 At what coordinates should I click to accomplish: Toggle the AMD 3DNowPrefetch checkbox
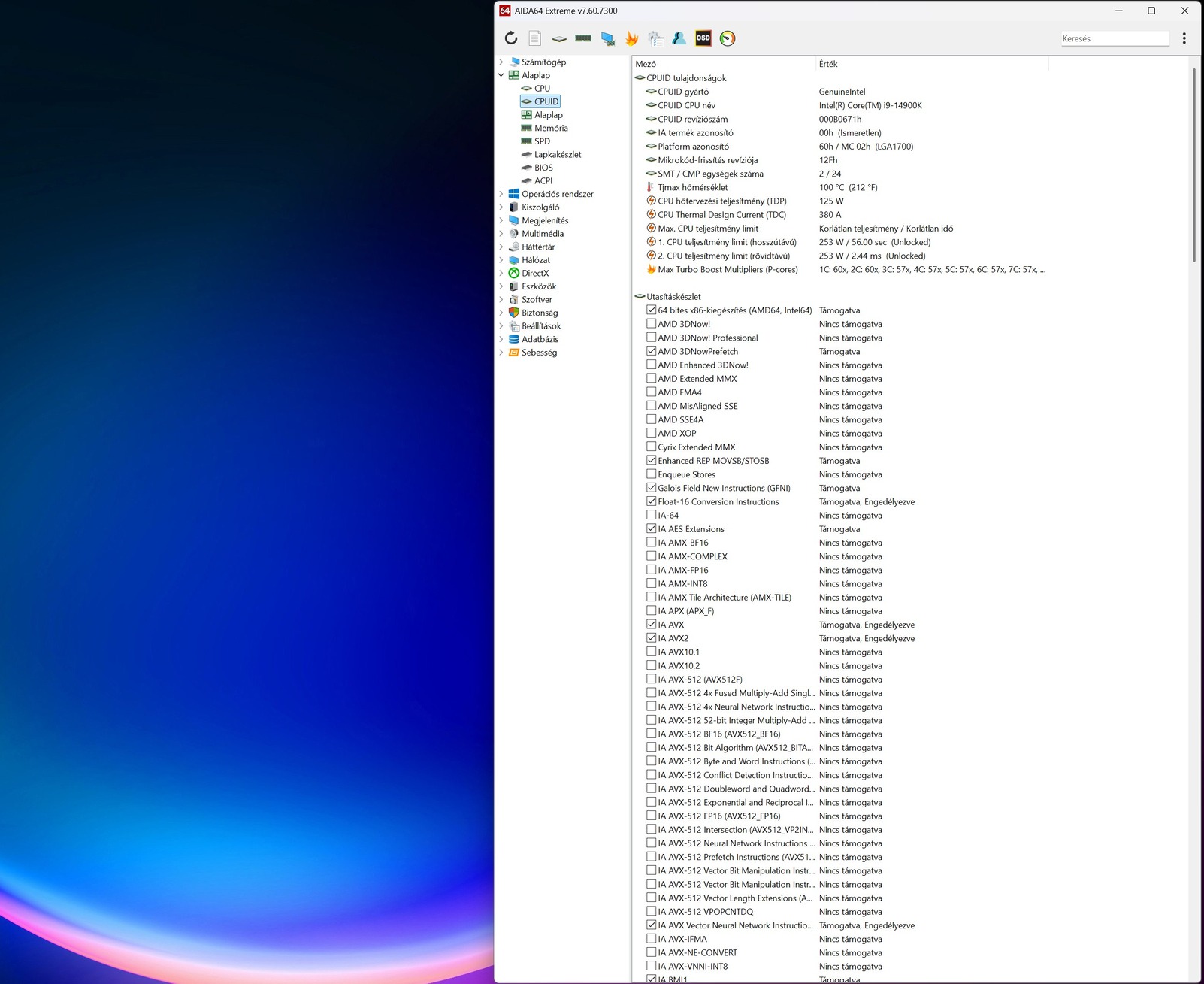652,351
